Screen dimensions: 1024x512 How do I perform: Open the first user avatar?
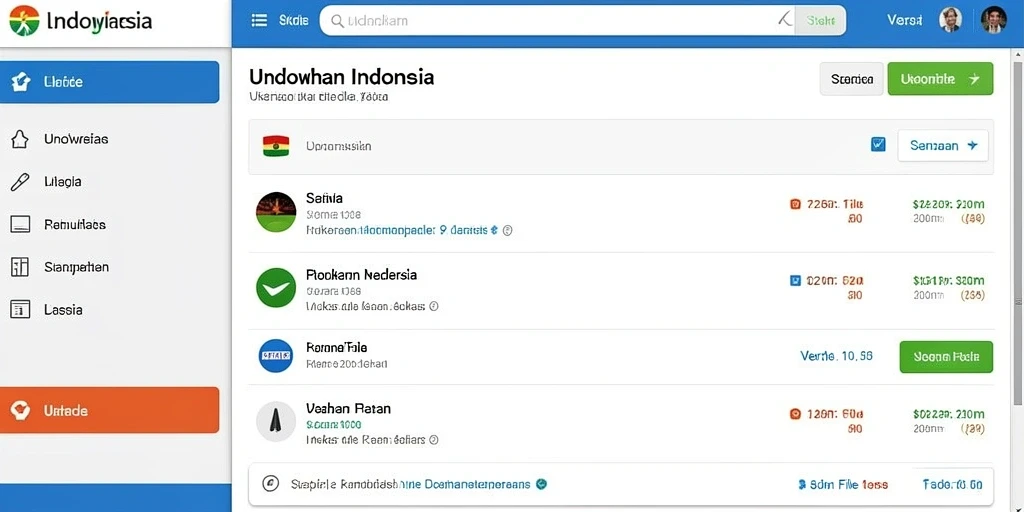pyautogui.click(x=950, y=20)
